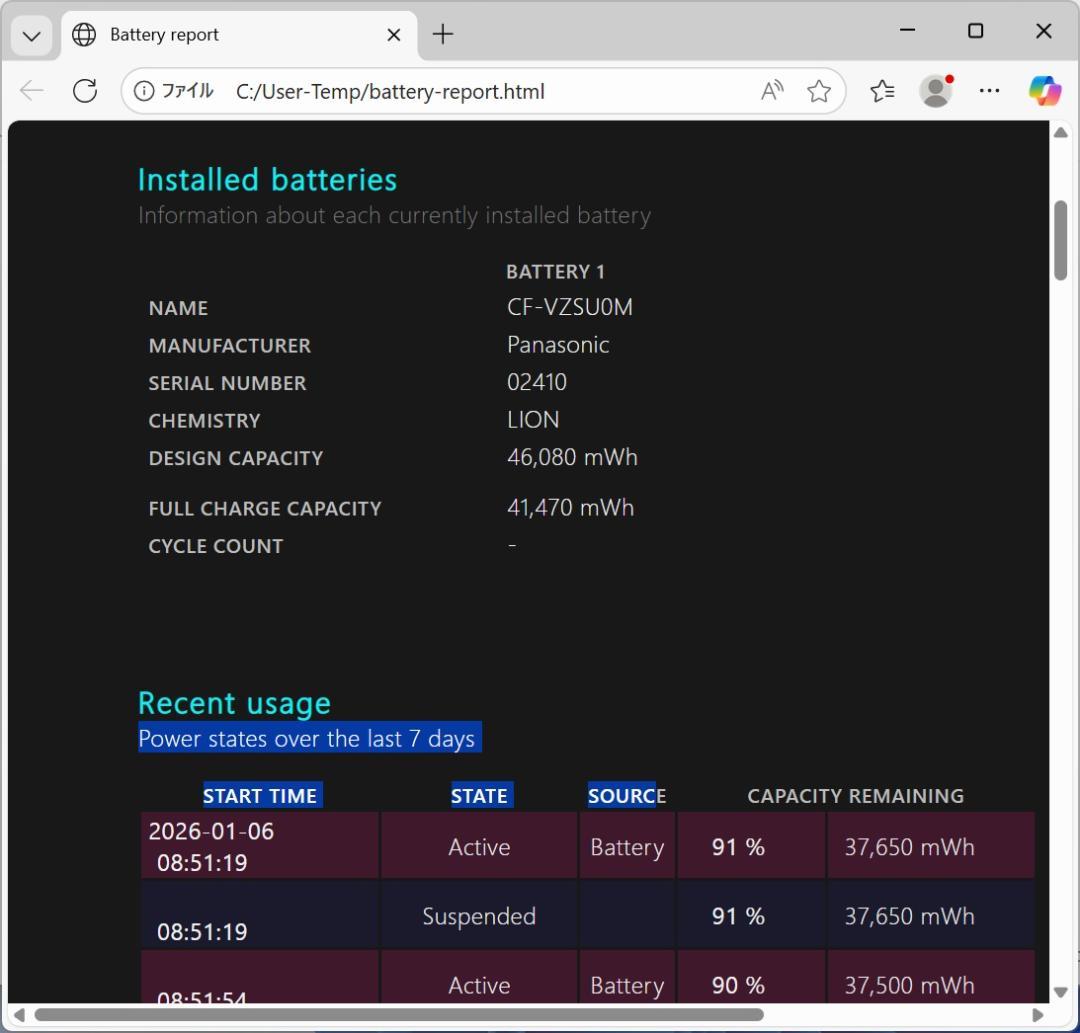Click the scroll right arrow

pos(1039,1015)
